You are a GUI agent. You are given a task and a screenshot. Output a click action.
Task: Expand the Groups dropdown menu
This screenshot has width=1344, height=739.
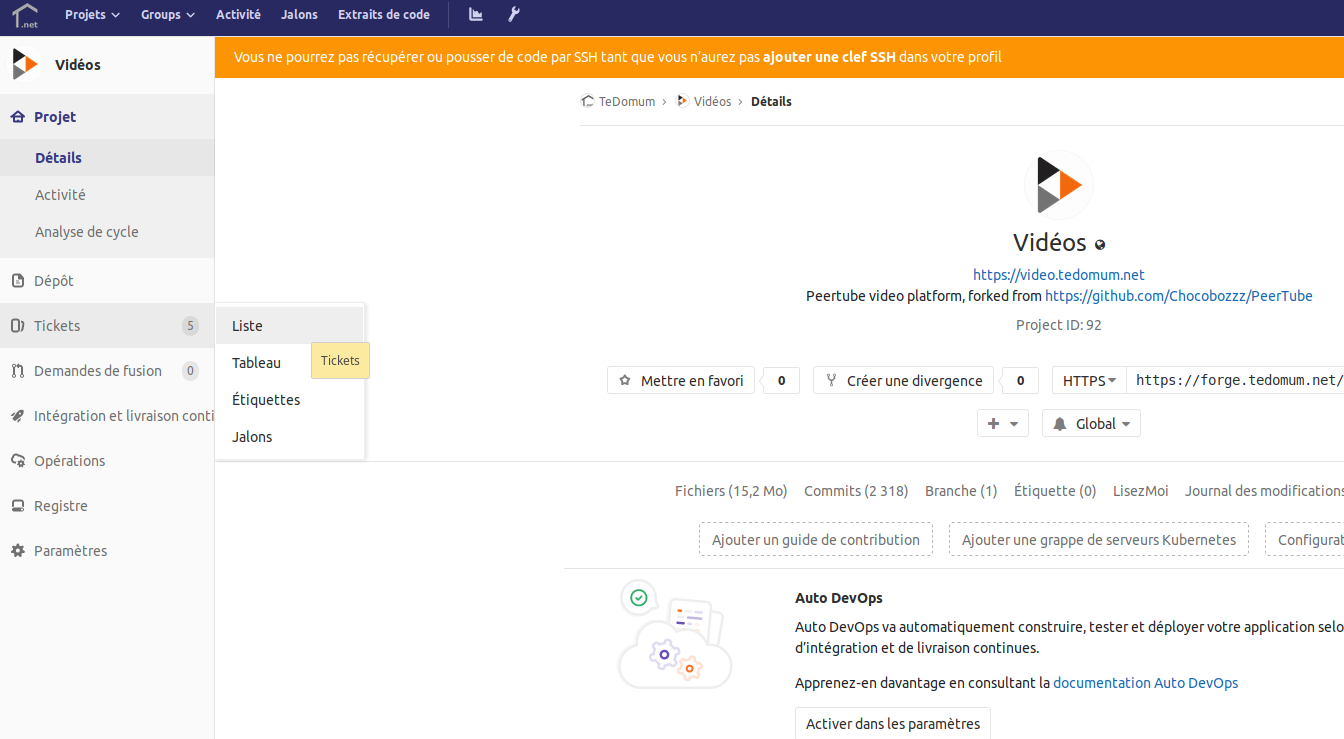pyautogui.click(x=167, y=15)
